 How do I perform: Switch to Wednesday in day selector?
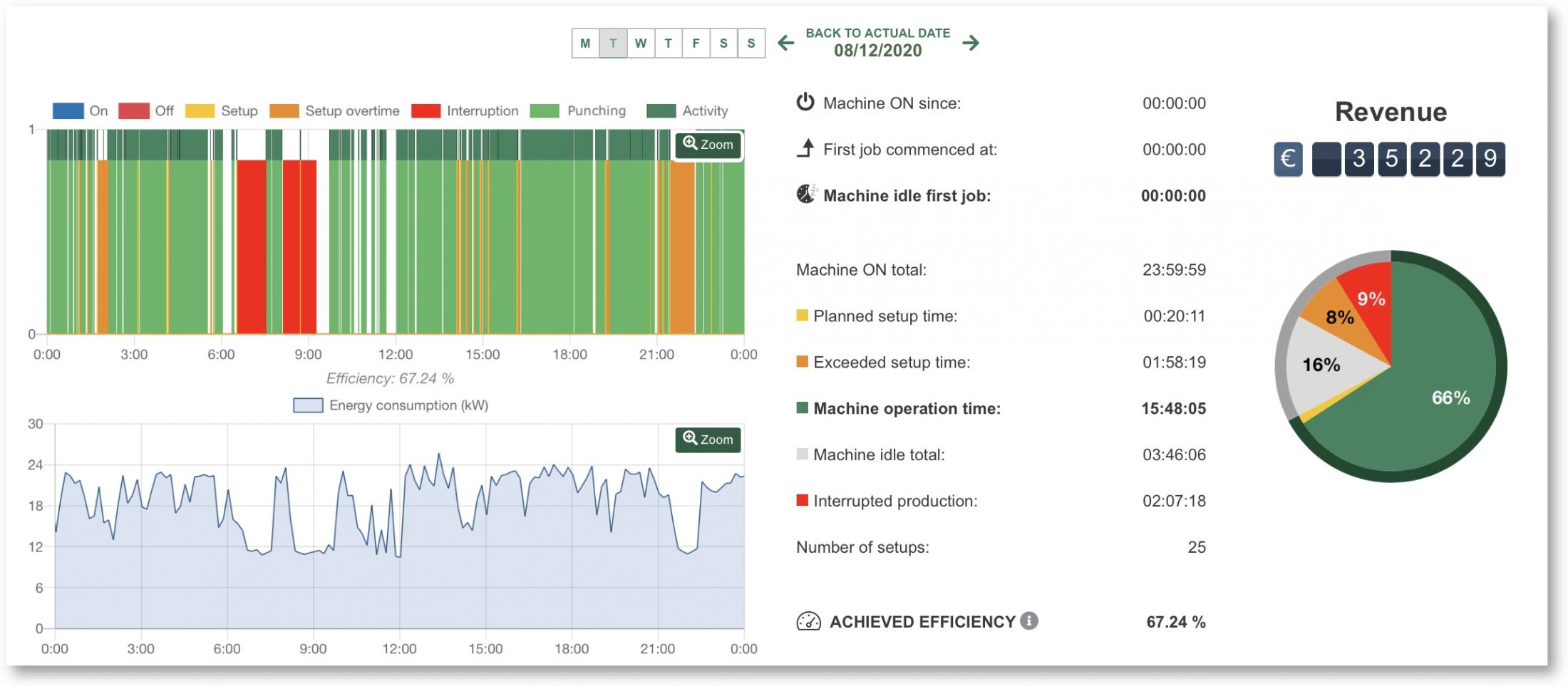point(641,43)
